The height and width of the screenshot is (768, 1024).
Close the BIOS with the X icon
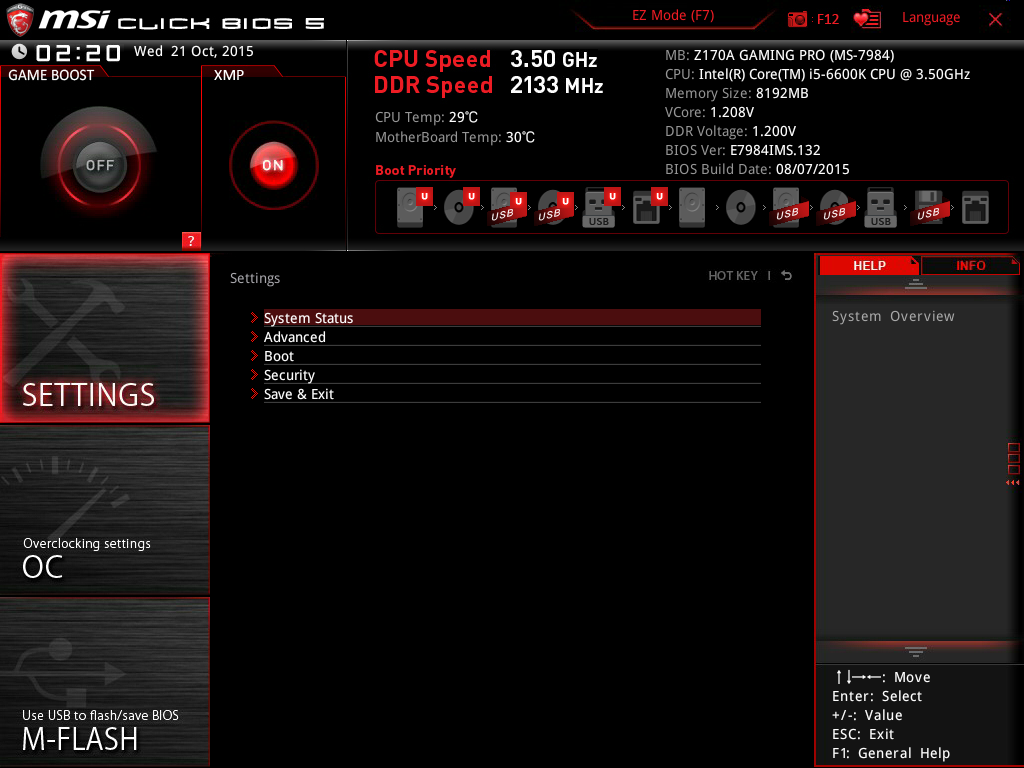(995, 19)
